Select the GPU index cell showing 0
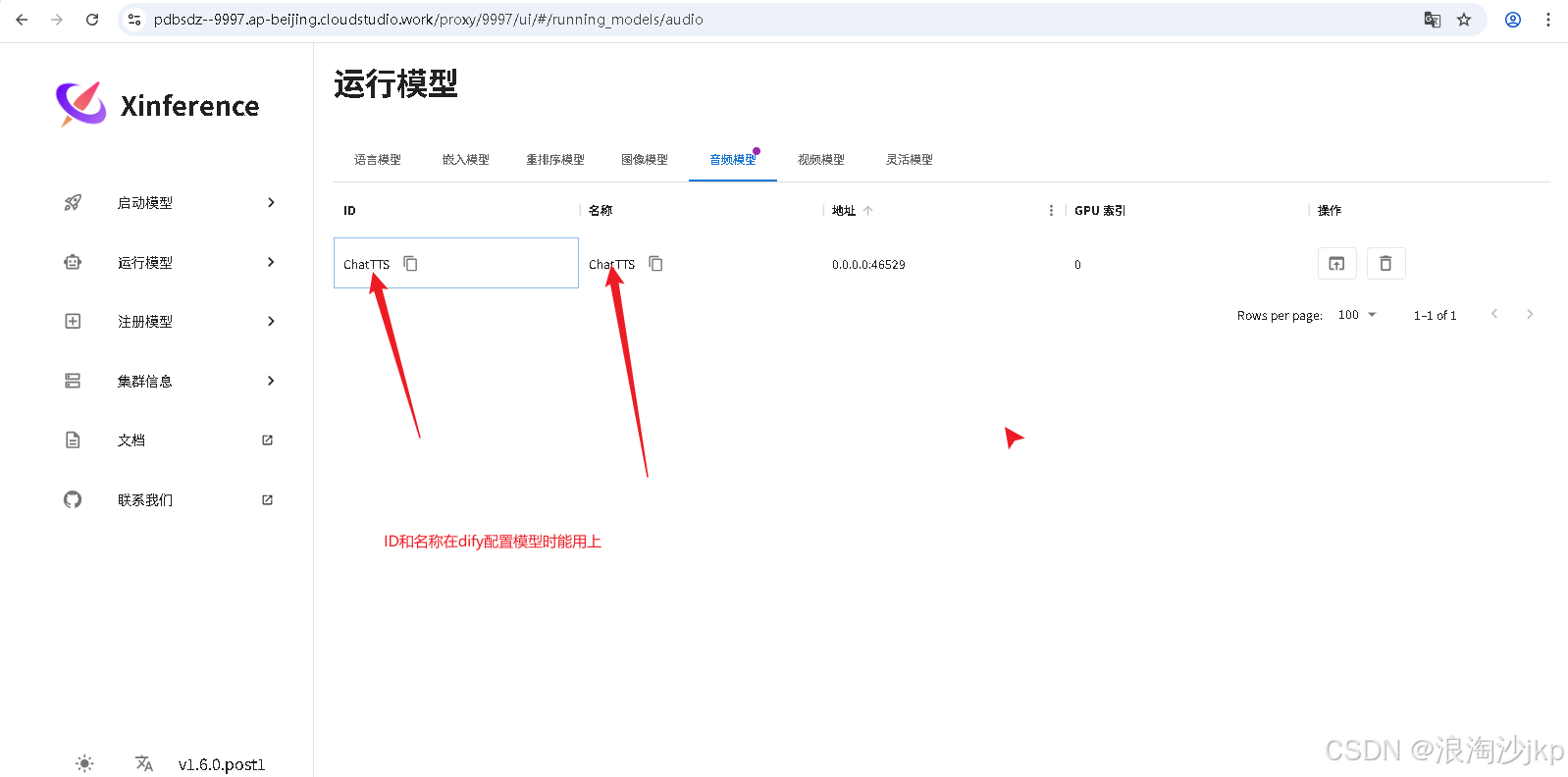 [1077, 264]
